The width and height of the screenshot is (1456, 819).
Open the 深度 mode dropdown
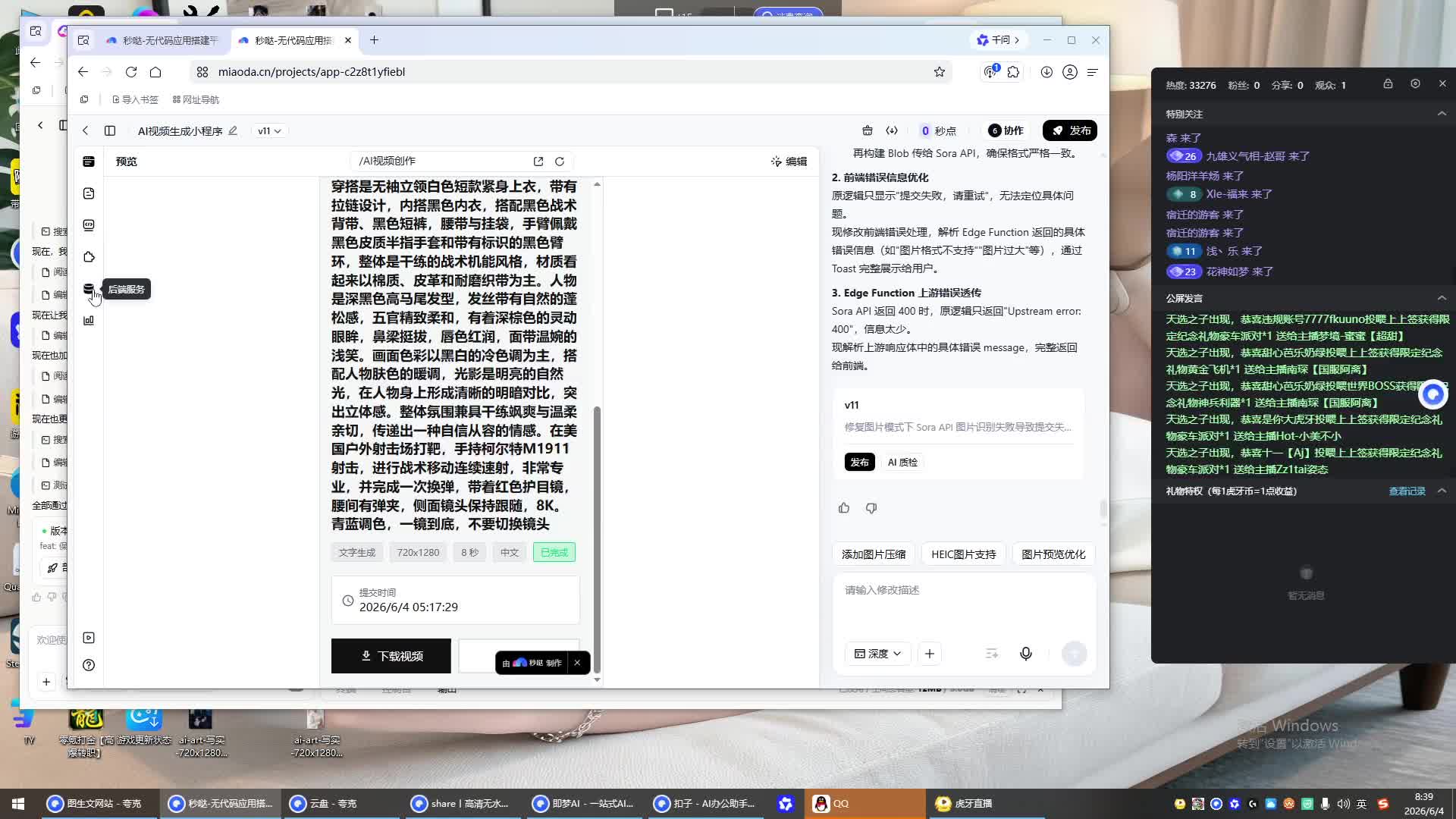click(878, 654)
